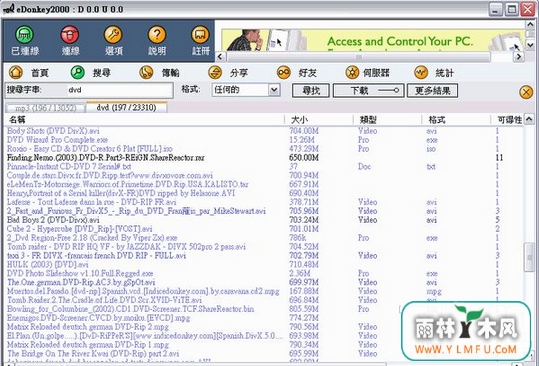The height and width of the screenshot is (366, 539).
Task: Click the 650.00M size of Finding Nemo
Action: (304, 158)
